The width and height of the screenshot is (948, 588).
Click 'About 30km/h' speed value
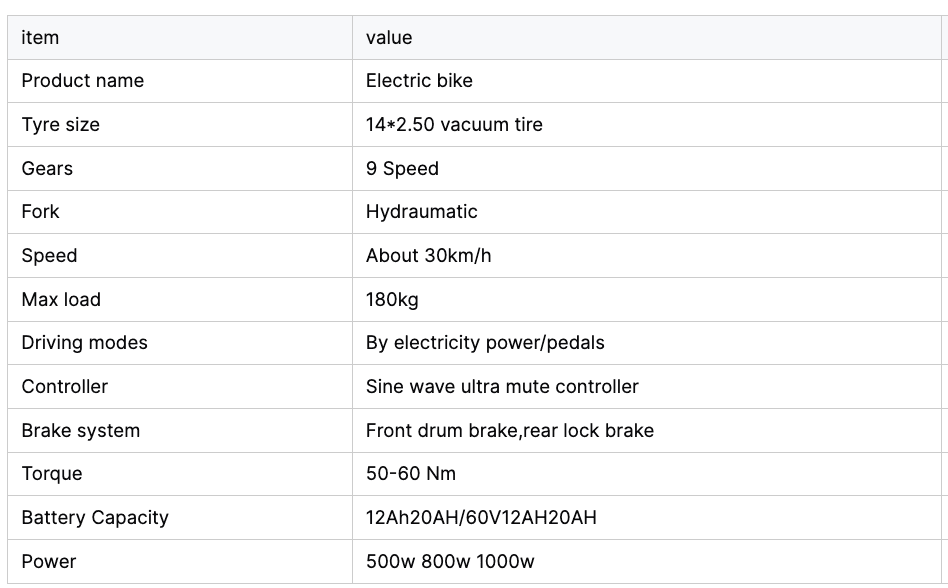click(428, 256)
